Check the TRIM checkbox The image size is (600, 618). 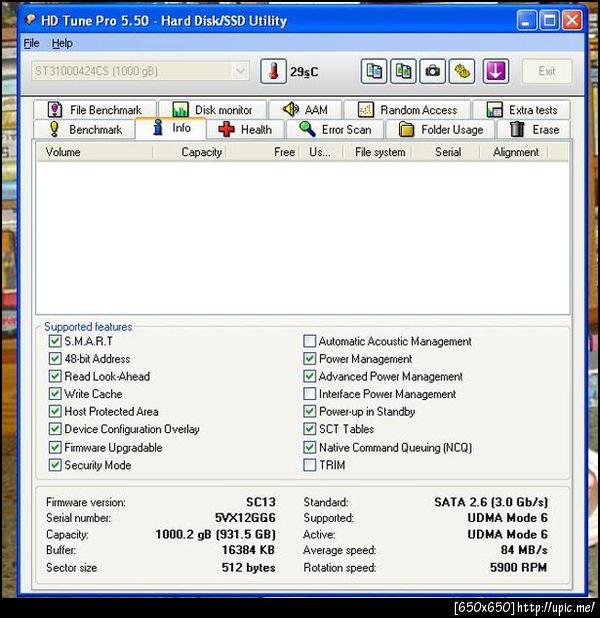click(x=309, y=465)
